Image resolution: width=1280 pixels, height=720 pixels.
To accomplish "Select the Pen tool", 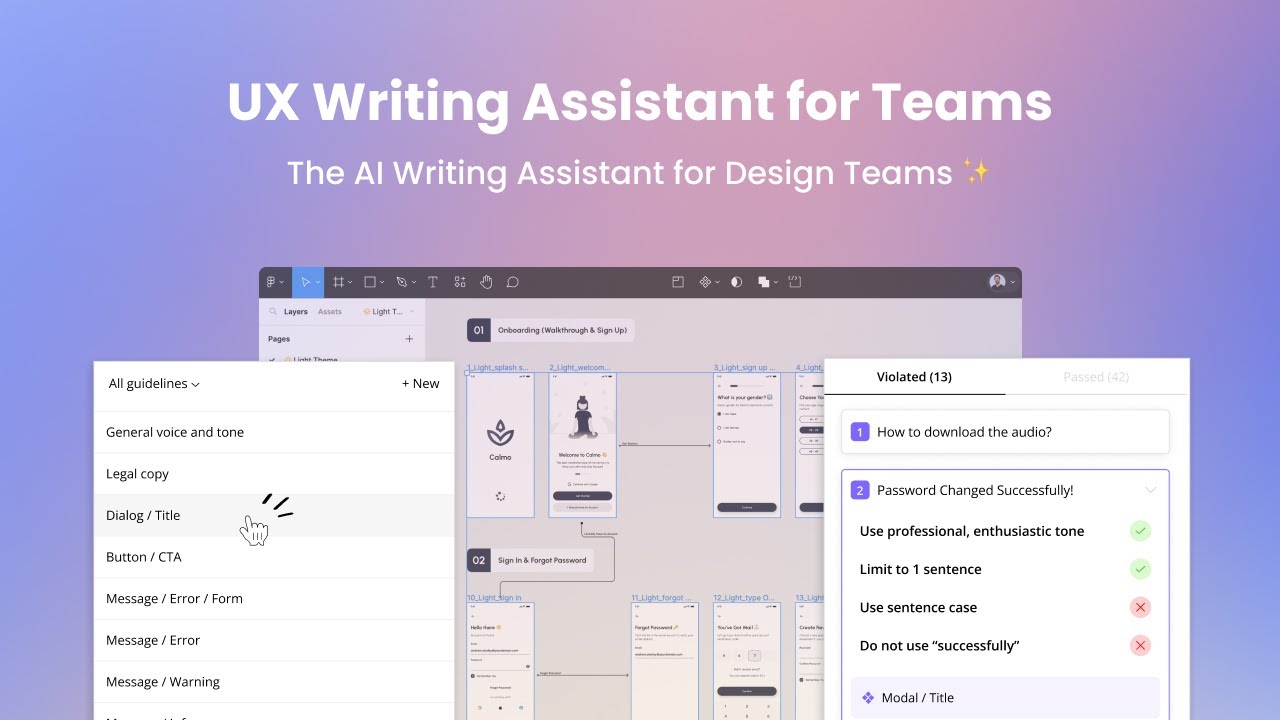I will click(401, 282).
